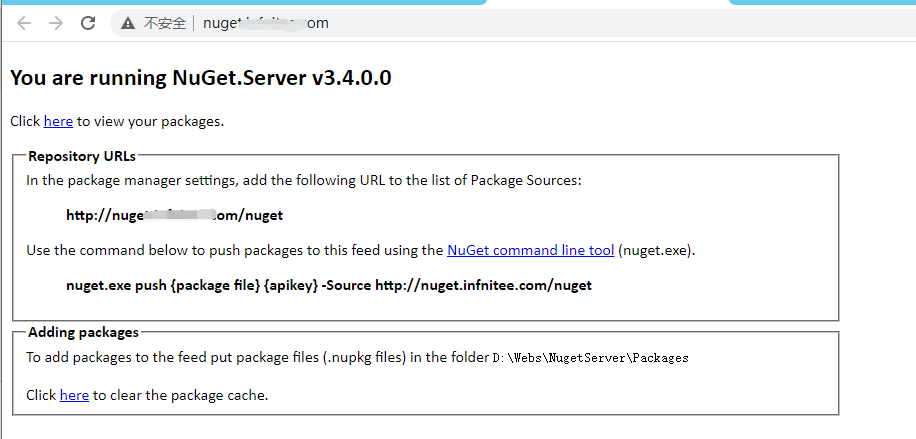Open the not-secure warning triangle icon
Screen dimensions: 916x439
[128, 23]
